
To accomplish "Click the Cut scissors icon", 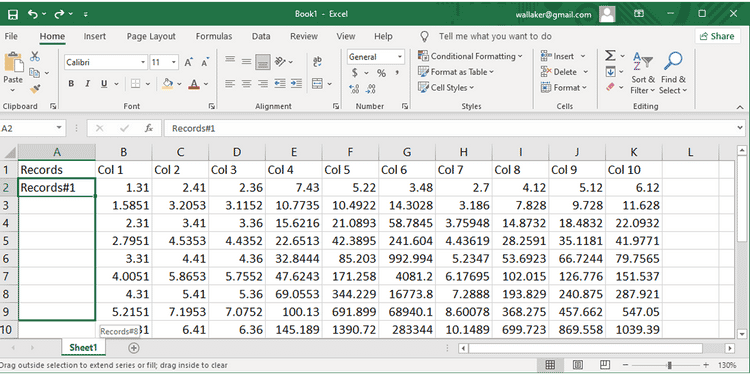I will [35, 56].
